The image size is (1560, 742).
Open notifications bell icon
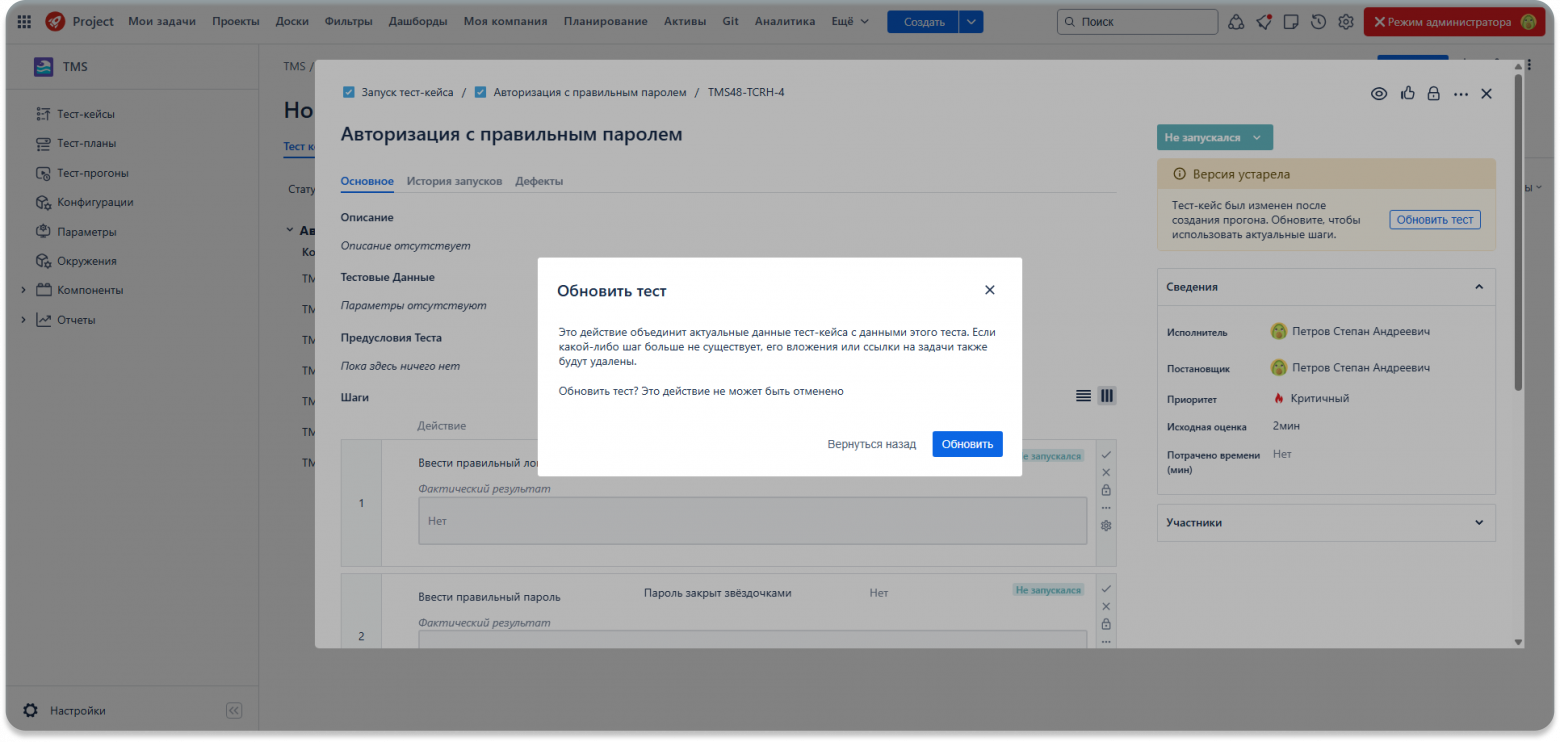(1265, 21)
